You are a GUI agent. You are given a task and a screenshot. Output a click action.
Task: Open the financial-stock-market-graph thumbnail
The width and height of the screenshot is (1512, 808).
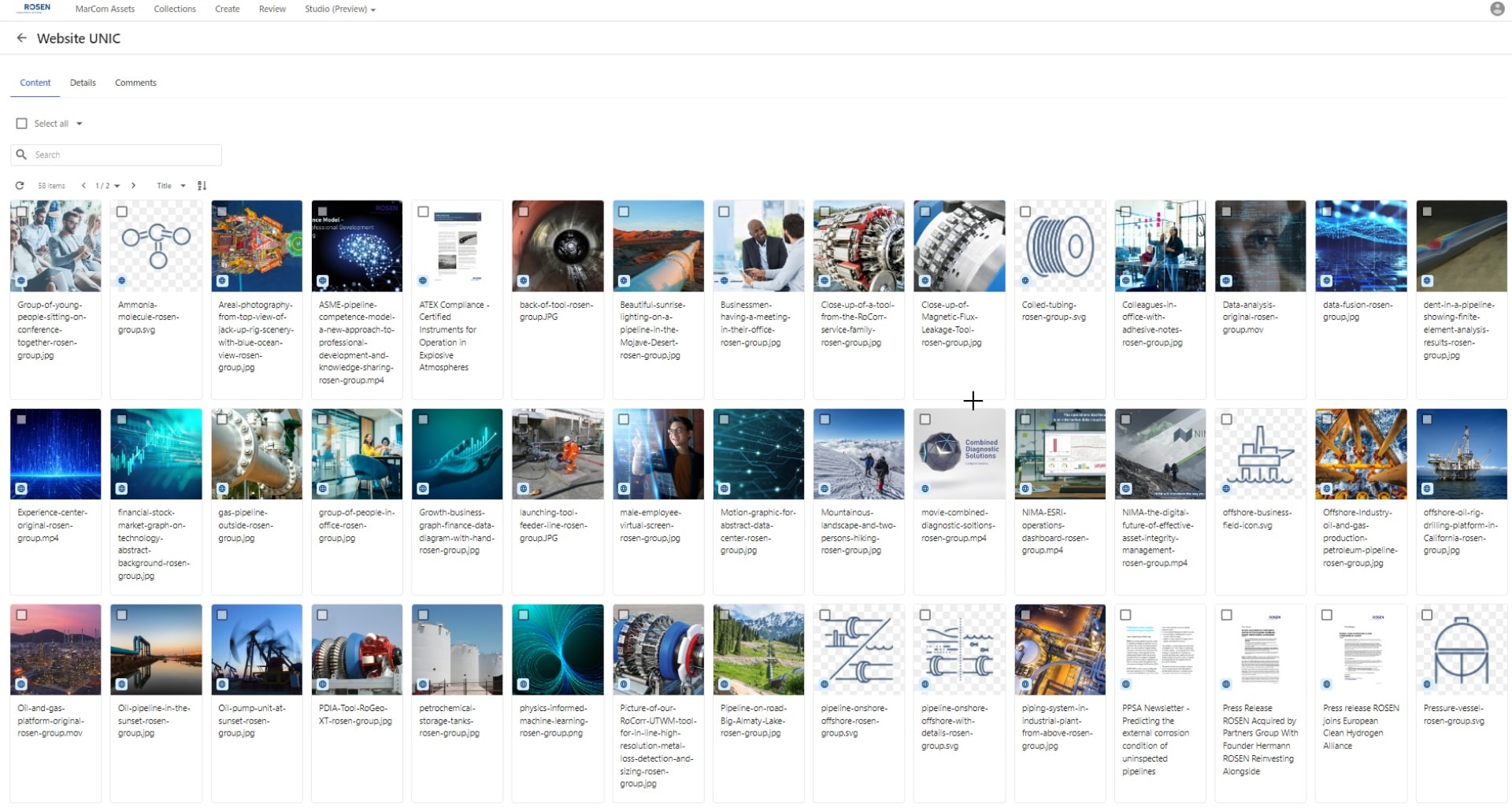pyautogui.click(x=156, y=454)
